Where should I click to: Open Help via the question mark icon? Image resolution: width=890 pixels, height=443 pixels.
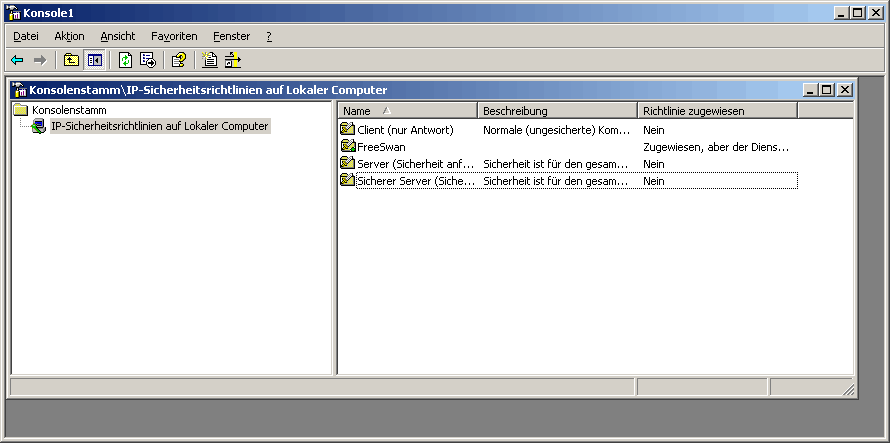[179, 60]
